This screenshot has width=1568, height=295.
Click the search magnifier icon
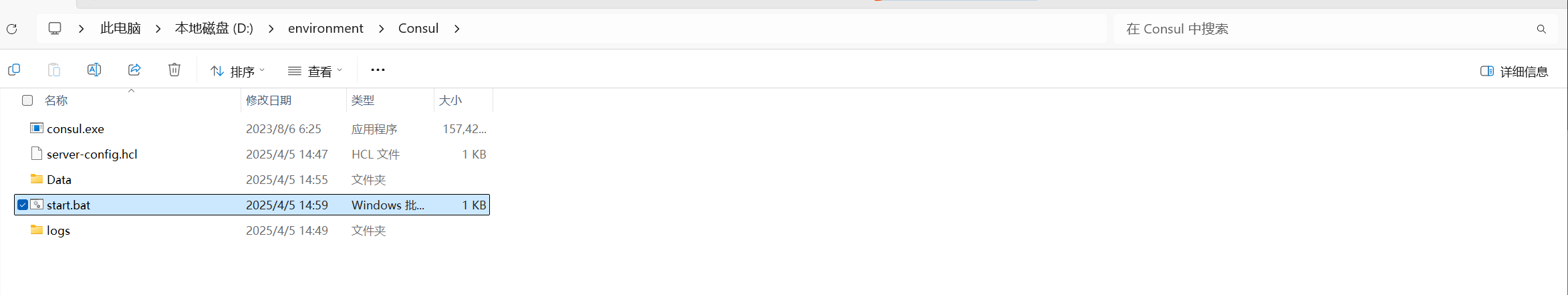(1541, 29)
